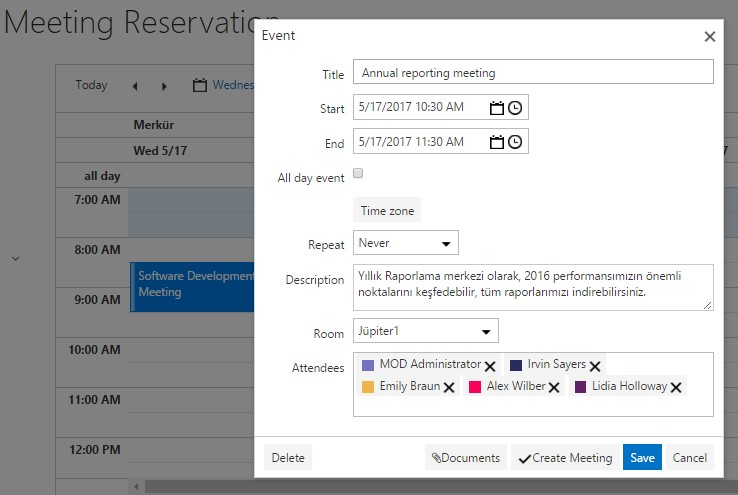Click into the Title field

point(533,72)
